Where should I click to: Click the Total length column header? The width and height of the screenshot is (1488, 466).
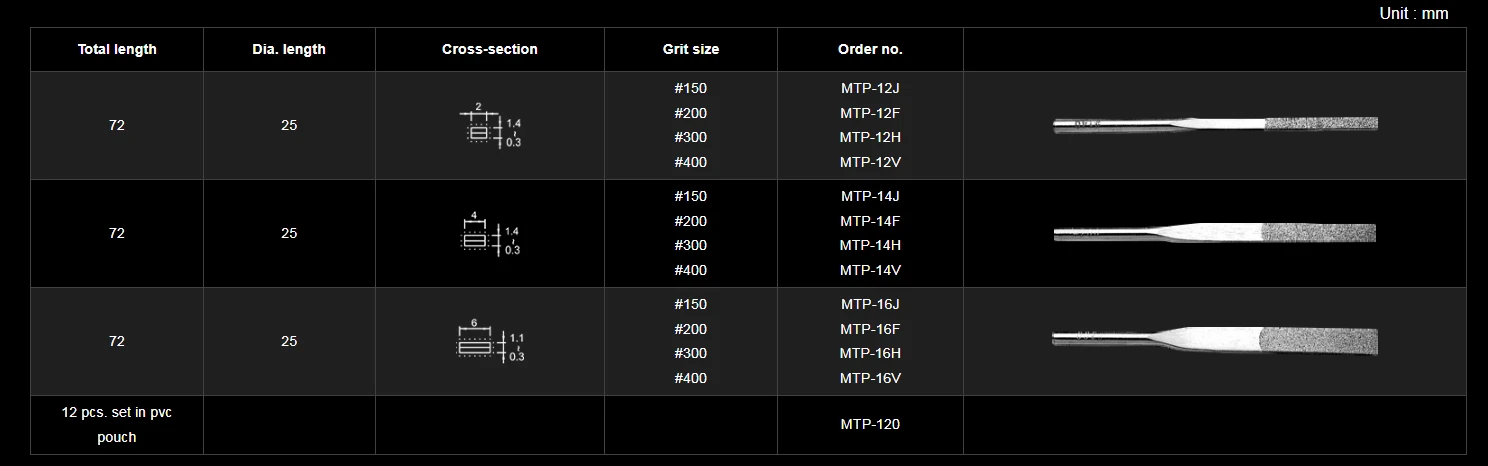click(117, 49)
